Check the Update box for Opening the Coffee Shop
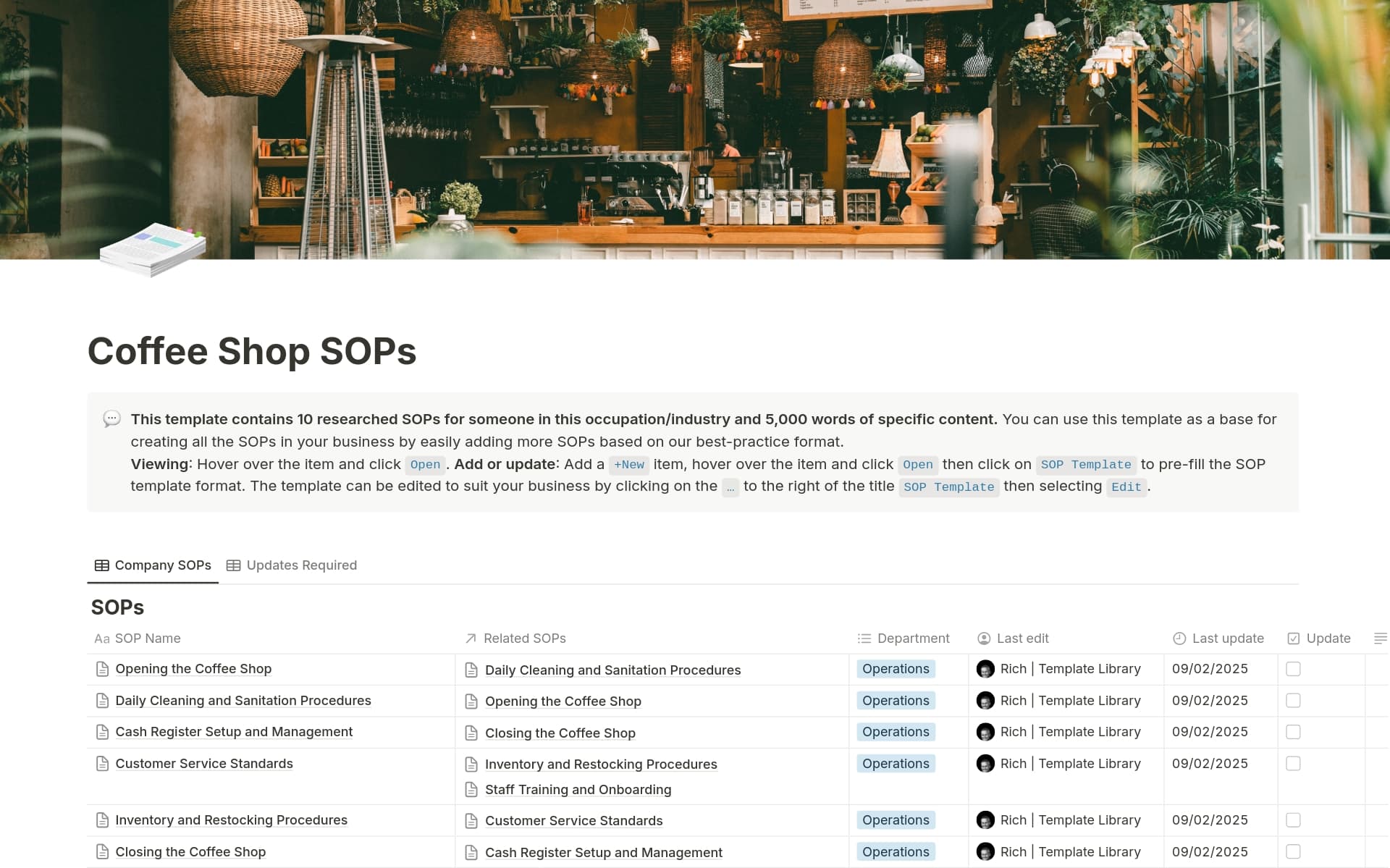The image size is (1390, 868). pos(1293,669)
